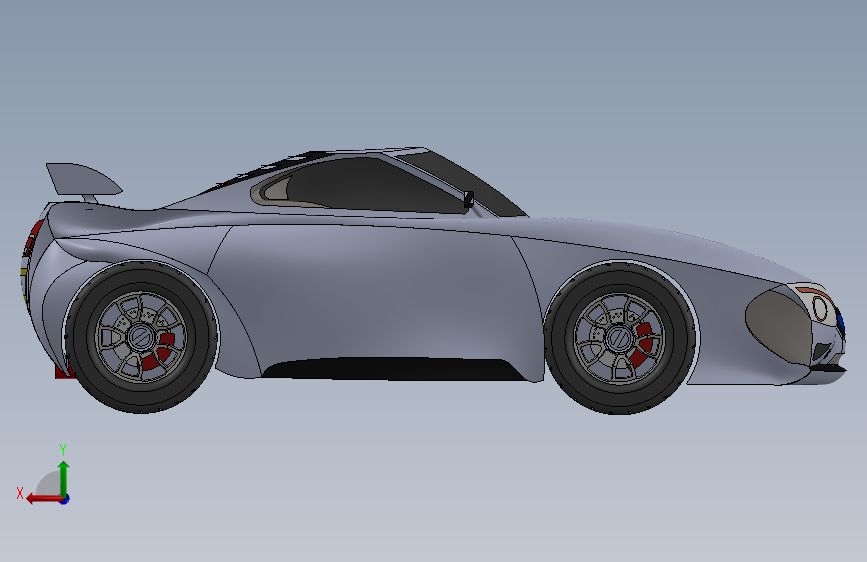Click the 'X' label on the triad

point(20,493)
